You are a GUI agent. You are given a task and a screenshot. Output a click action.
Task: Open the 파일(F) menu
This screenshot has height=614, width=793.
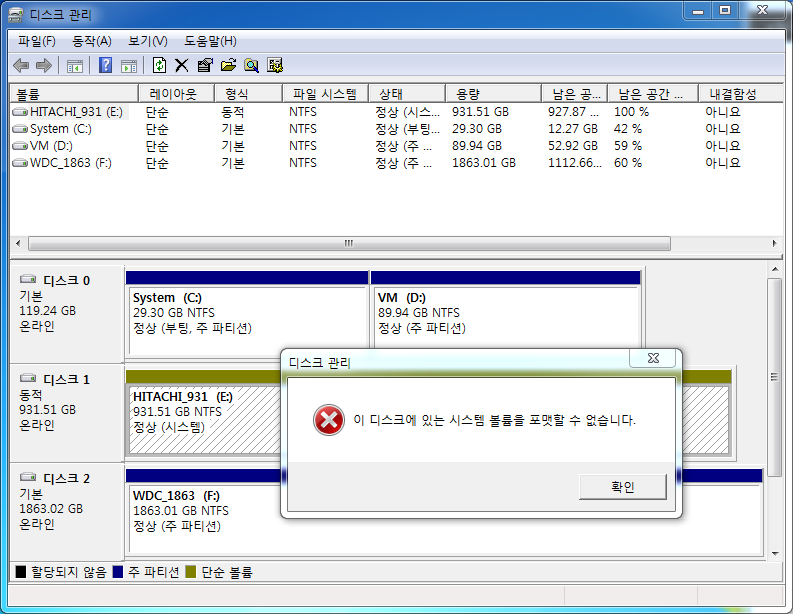(x=37, y=41)
